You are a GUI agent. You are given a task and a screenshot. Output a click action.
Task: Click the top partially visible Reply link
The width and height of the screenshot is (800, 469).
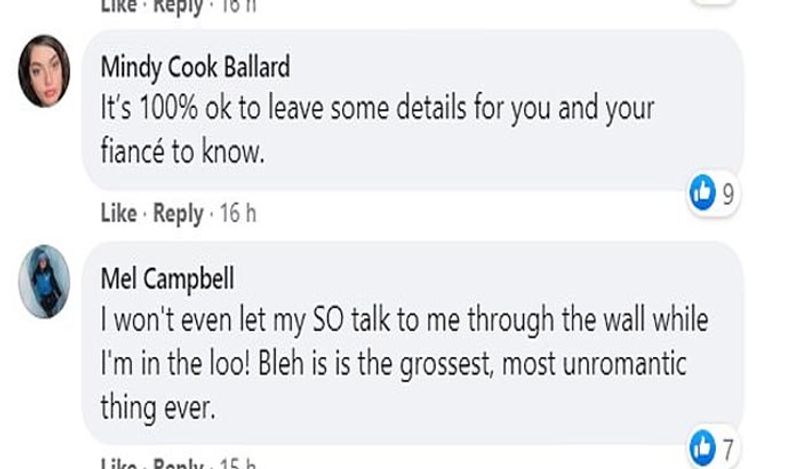coord(179,7)
